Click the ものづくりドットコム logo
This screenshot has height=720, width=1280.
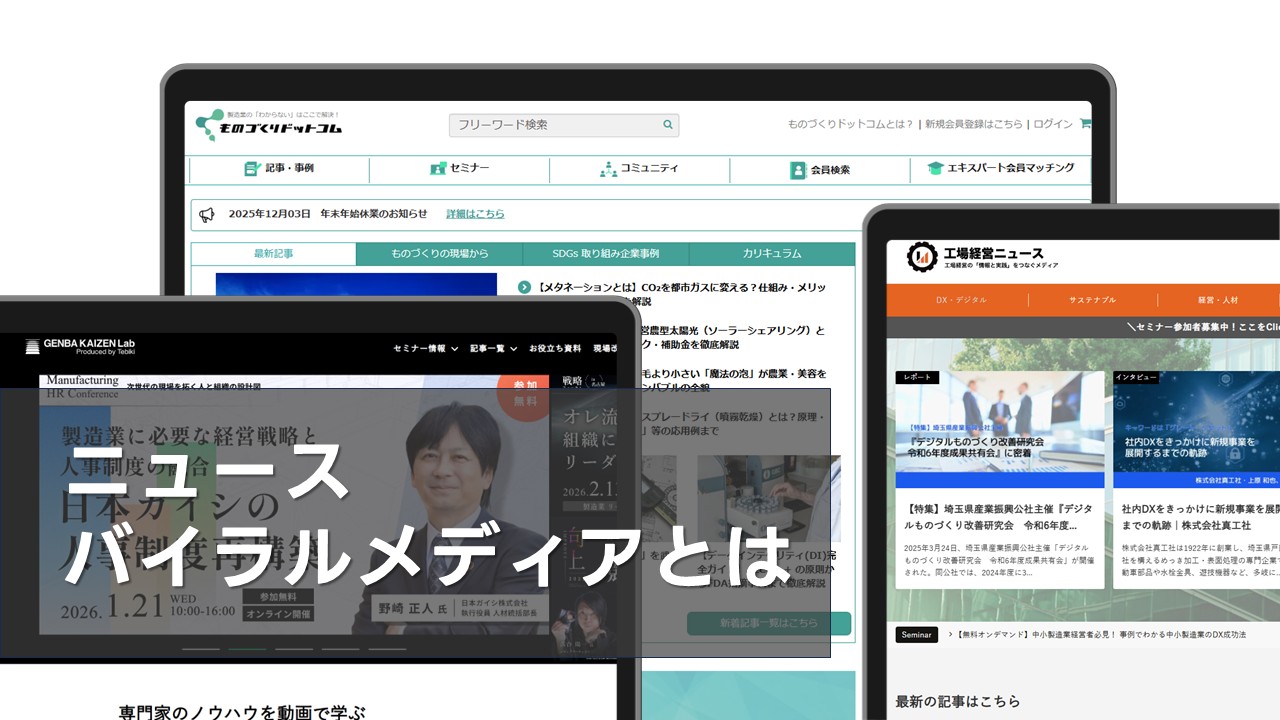269,124
